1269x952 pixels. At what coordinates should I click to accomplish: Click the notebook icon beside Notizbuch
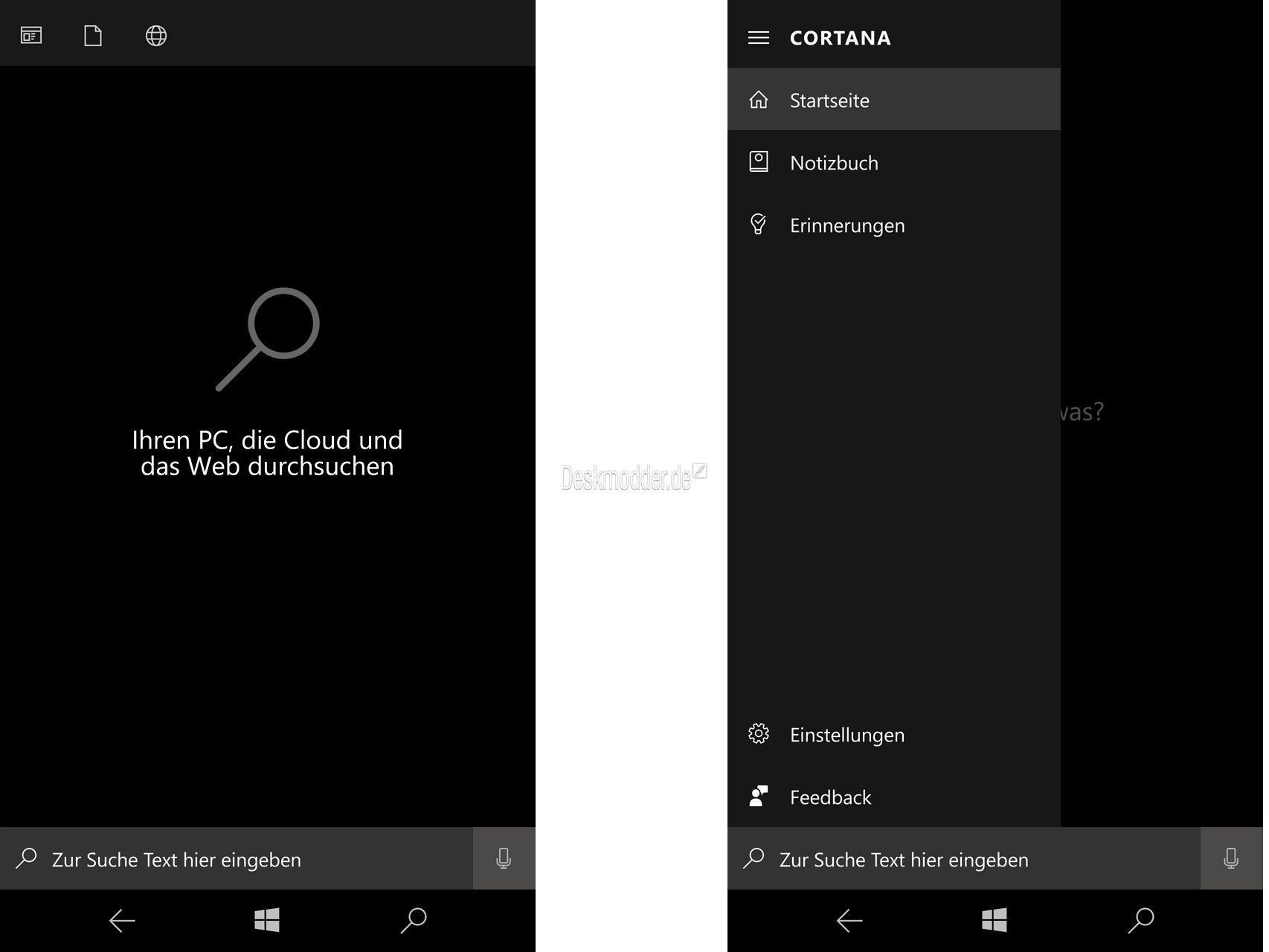(759, 161)
